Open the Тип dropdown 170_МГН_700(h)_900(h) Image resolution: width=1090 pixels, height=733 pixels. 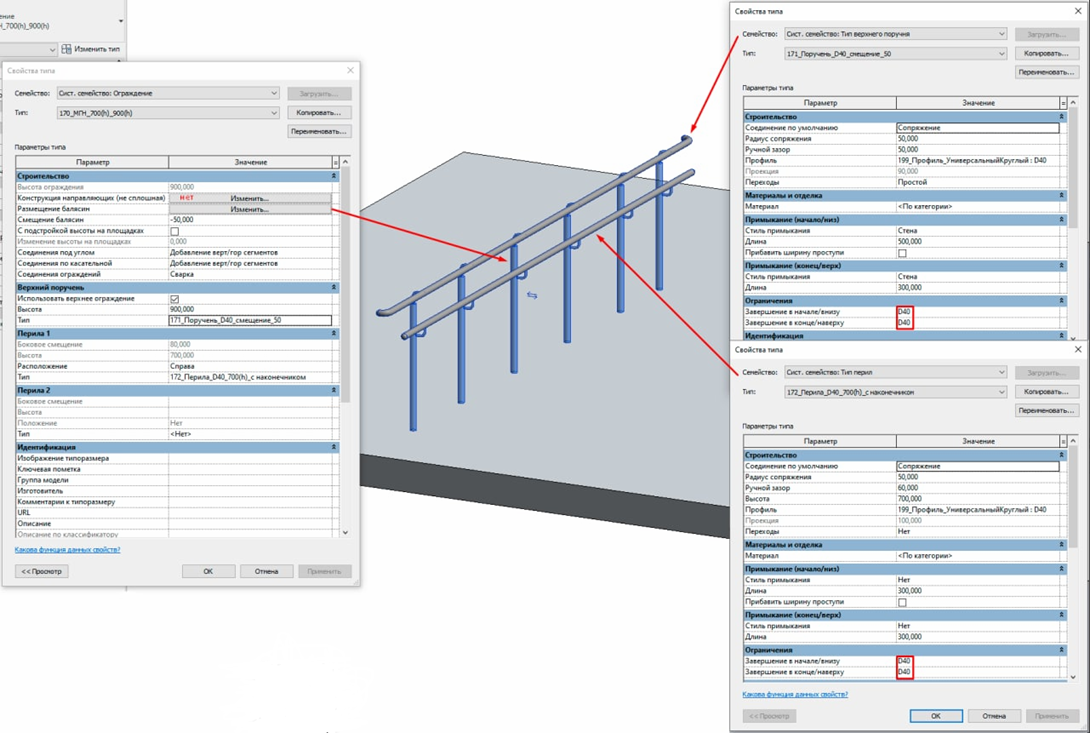(x=168, y=113)
